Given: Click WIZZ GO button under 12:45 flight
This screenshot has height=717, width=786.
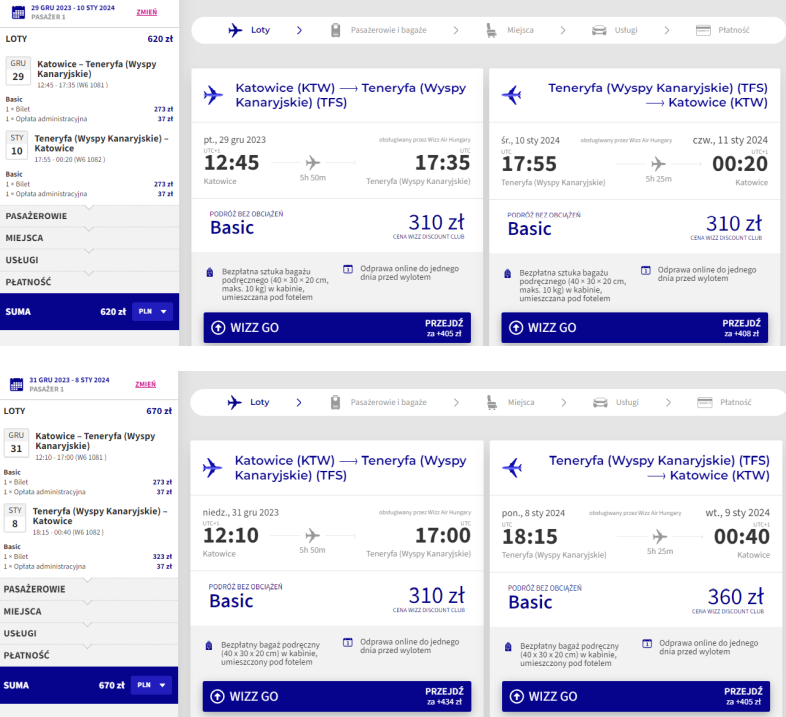Looking at the screenshot, I should (337, 328).
